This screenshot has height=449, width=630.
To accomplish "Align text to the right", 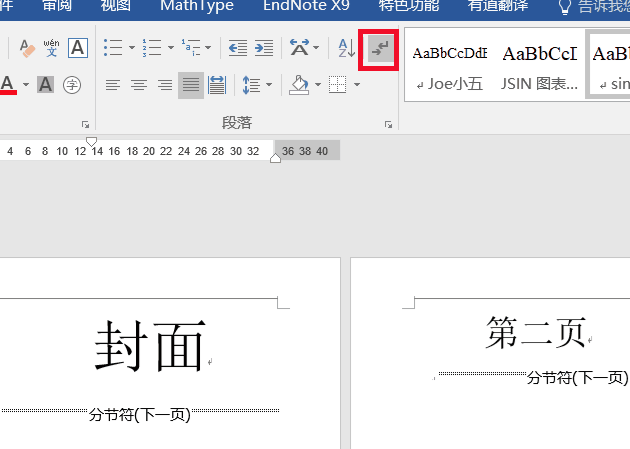I will point(165,85).
